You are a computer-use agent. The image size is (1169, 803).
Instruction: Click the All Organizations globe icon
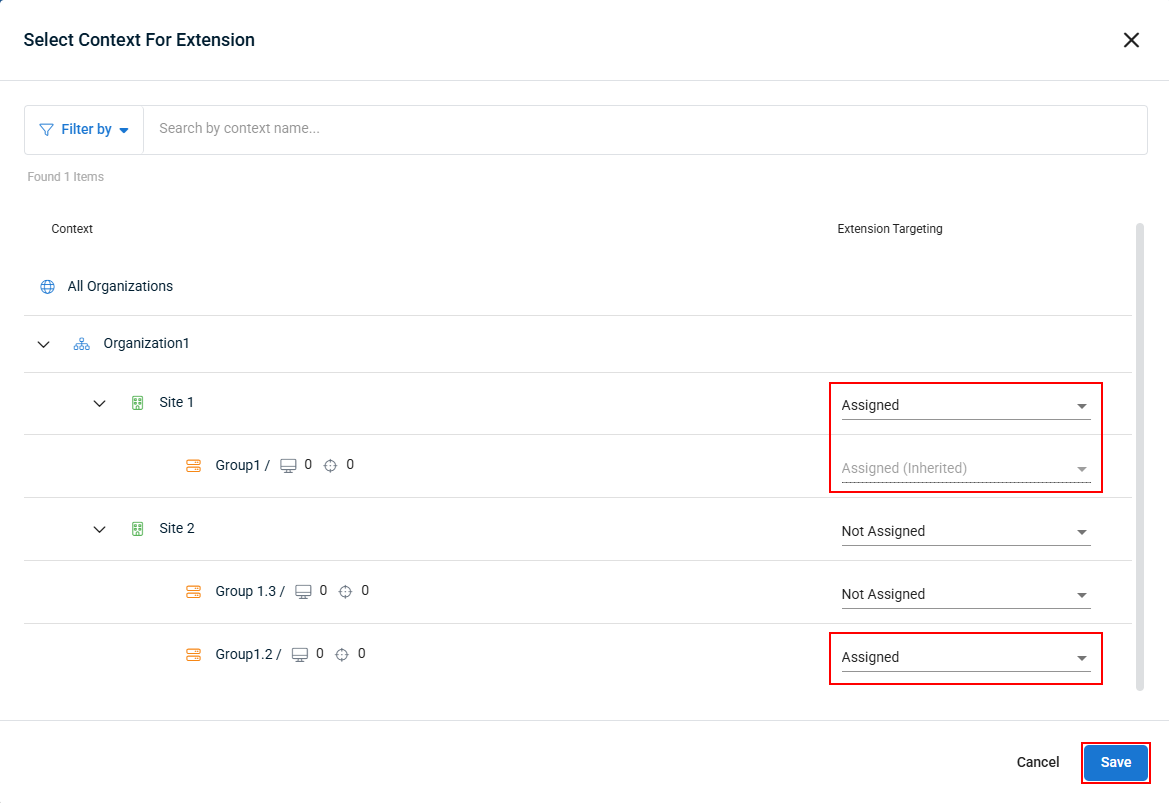pos(48,287)
